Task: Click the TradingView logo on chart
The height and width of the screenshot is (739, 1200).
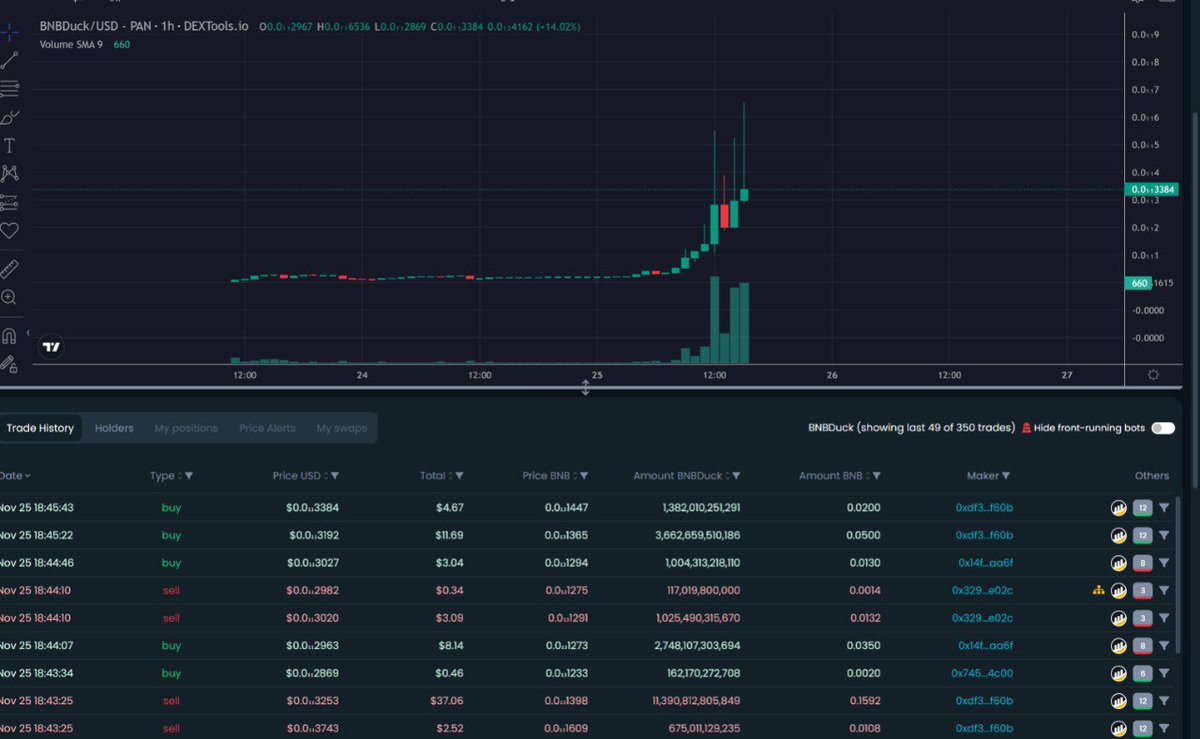Action: (x=52, y=347)
